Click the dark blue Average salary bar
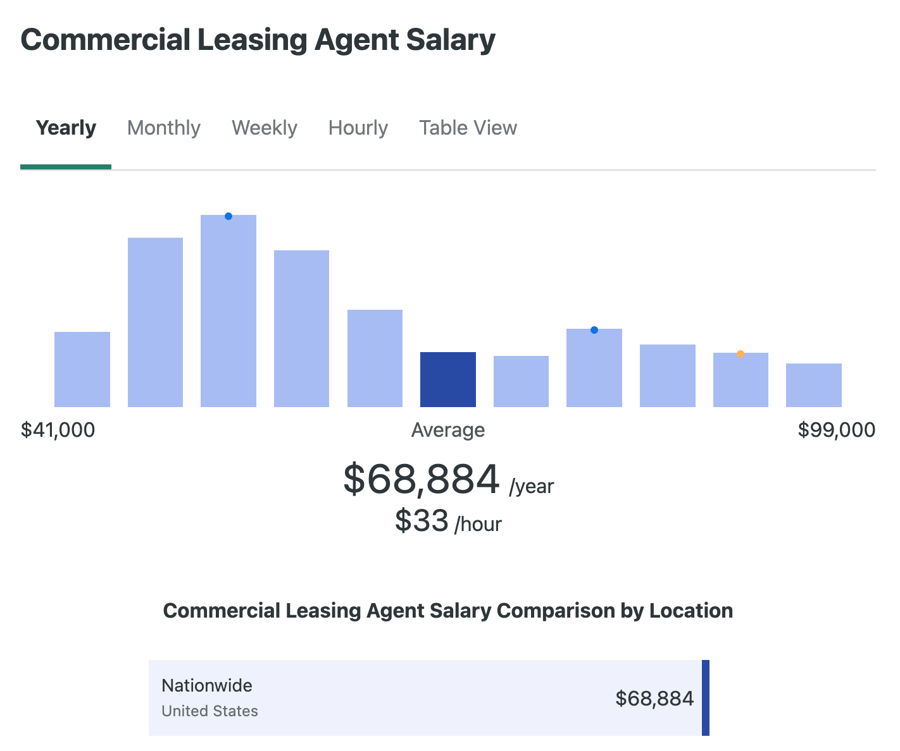Viewport: 900px width, 751px height. [448, 380]
